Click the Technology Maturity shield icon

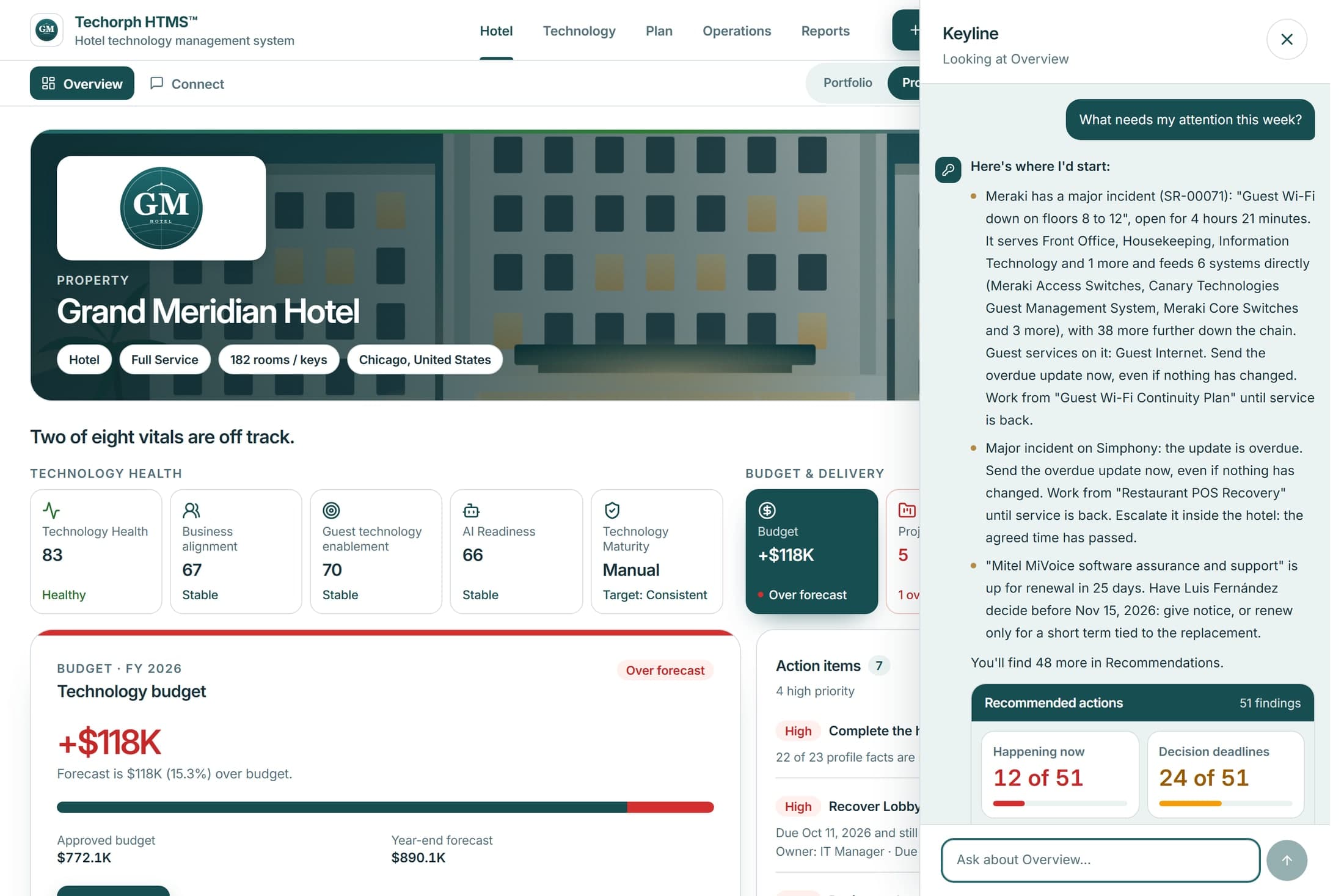coord(612,509)
